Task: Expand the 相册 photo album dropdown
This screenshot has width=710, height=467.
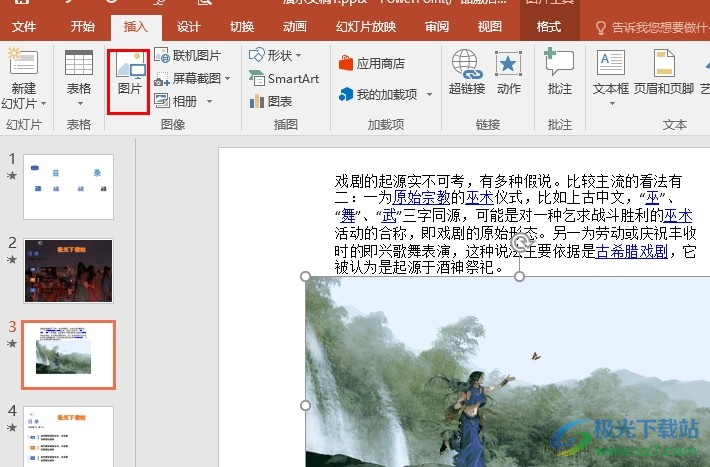Action: click(210, 101)
